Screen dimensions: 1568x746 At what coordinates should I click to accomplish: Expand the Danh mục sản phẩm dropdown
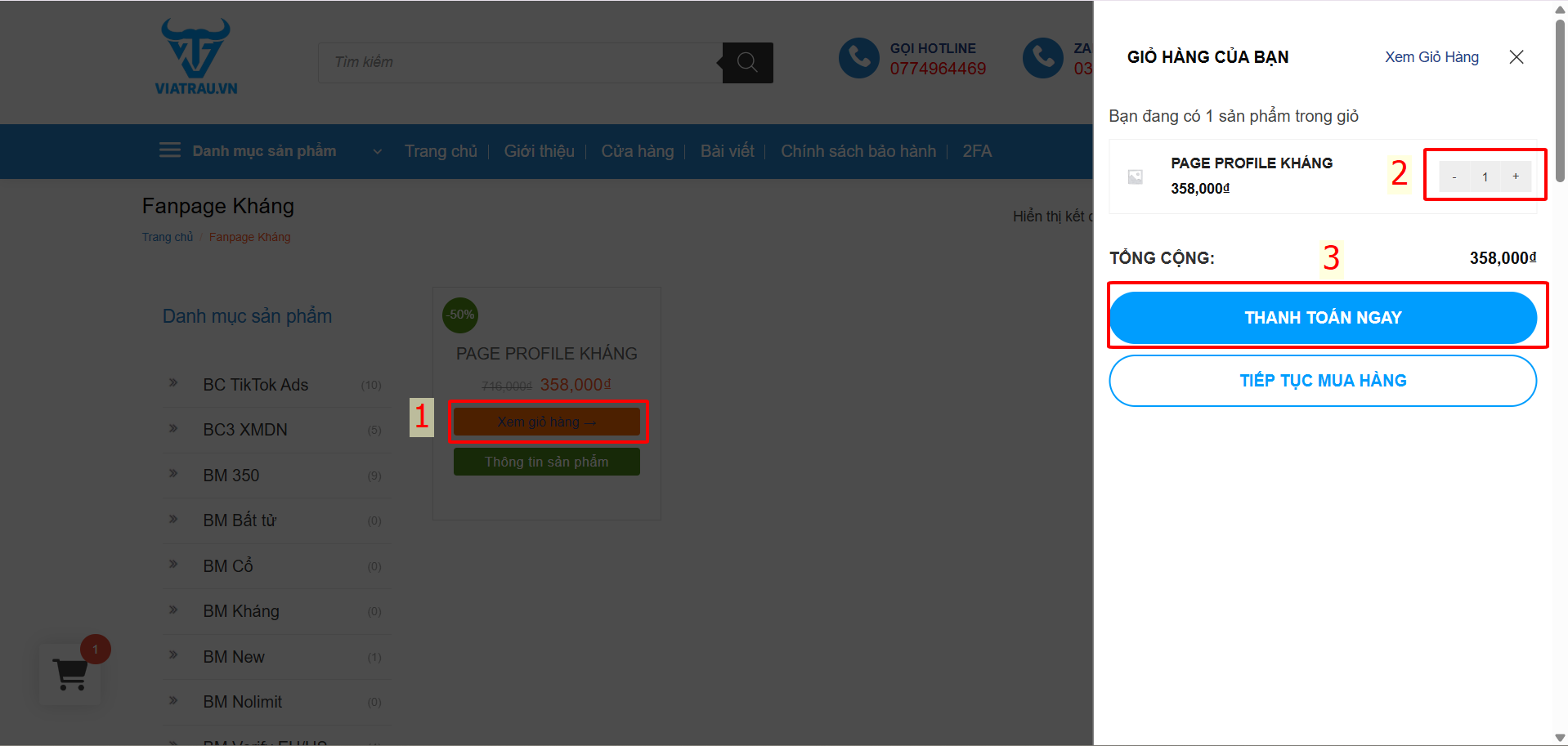tap(377, 151)
